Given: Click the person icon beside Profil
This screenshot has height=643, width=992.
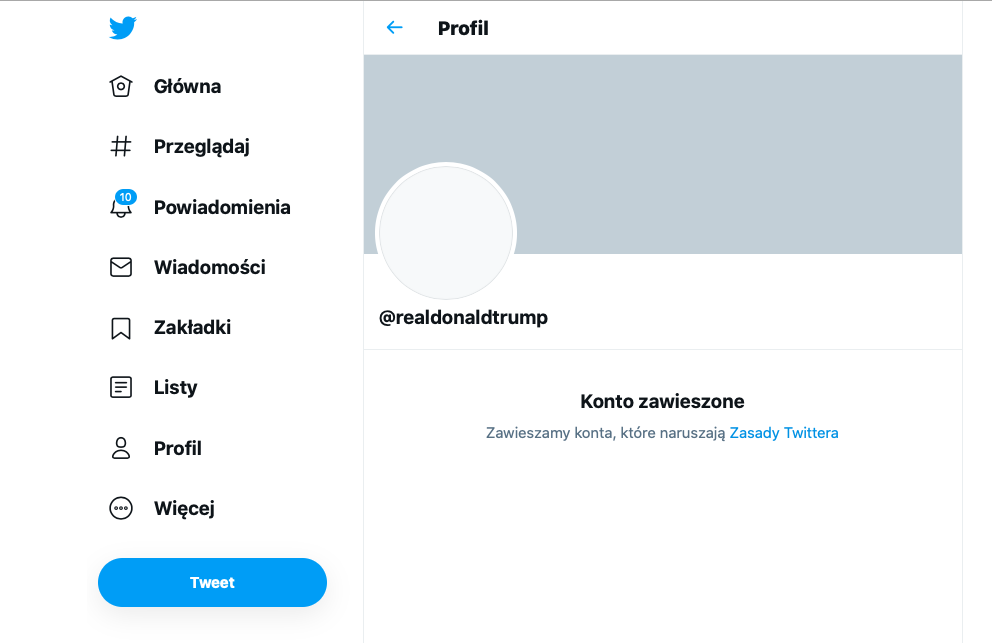Looking at the screenshot, I should pyautogui.click(x=121, y=448).
